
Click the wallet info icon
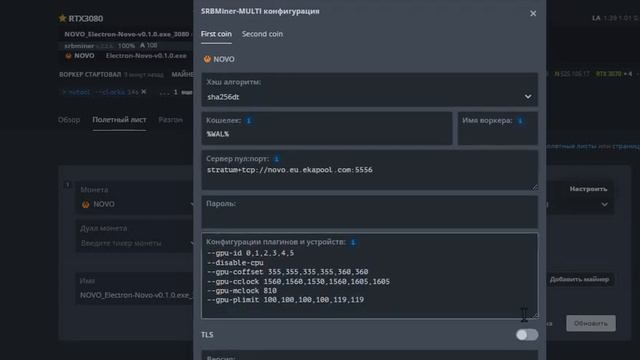pos(248,120)
